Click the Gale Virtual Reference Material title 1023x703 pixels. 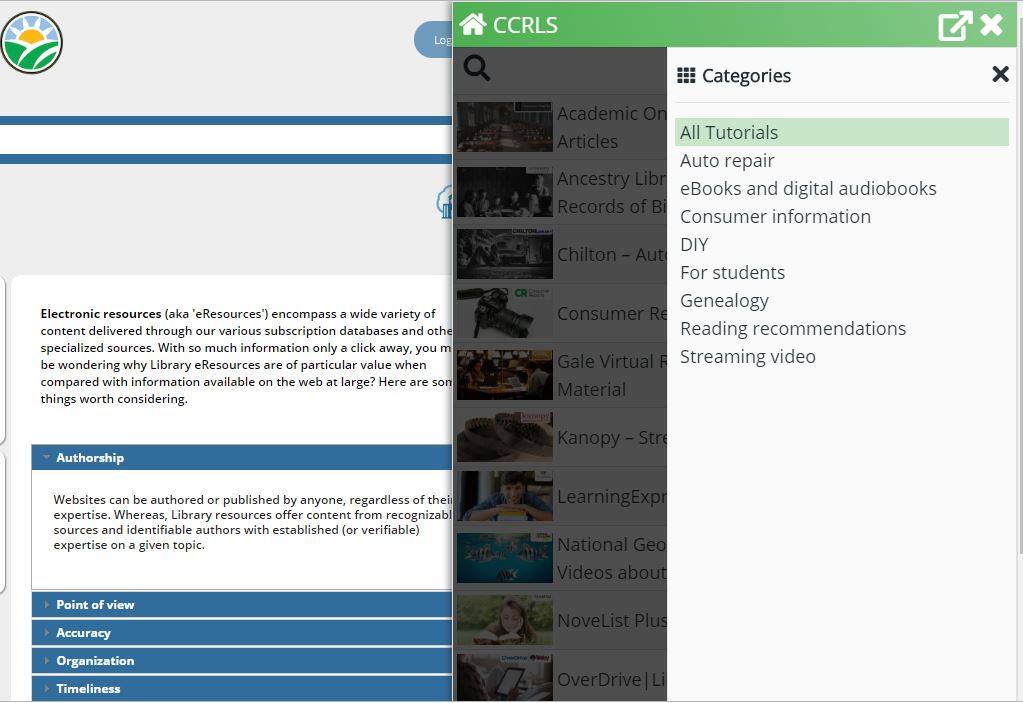point(611,376)
